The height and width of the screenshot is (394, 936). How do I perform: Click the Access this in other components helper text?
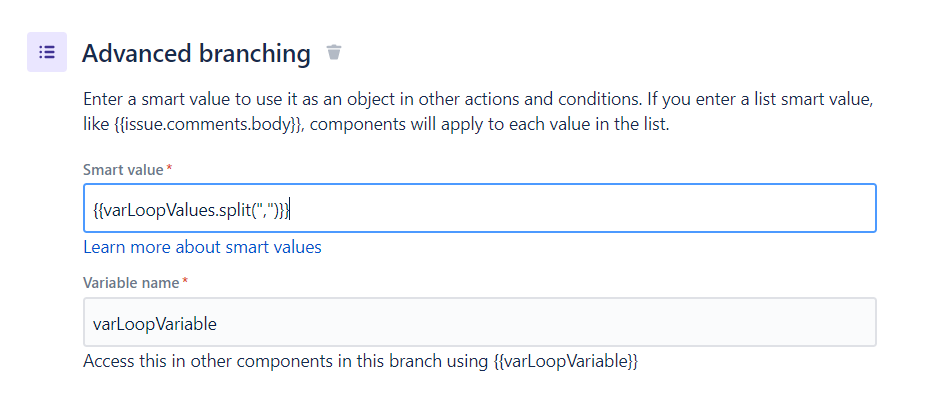[361, 361]
